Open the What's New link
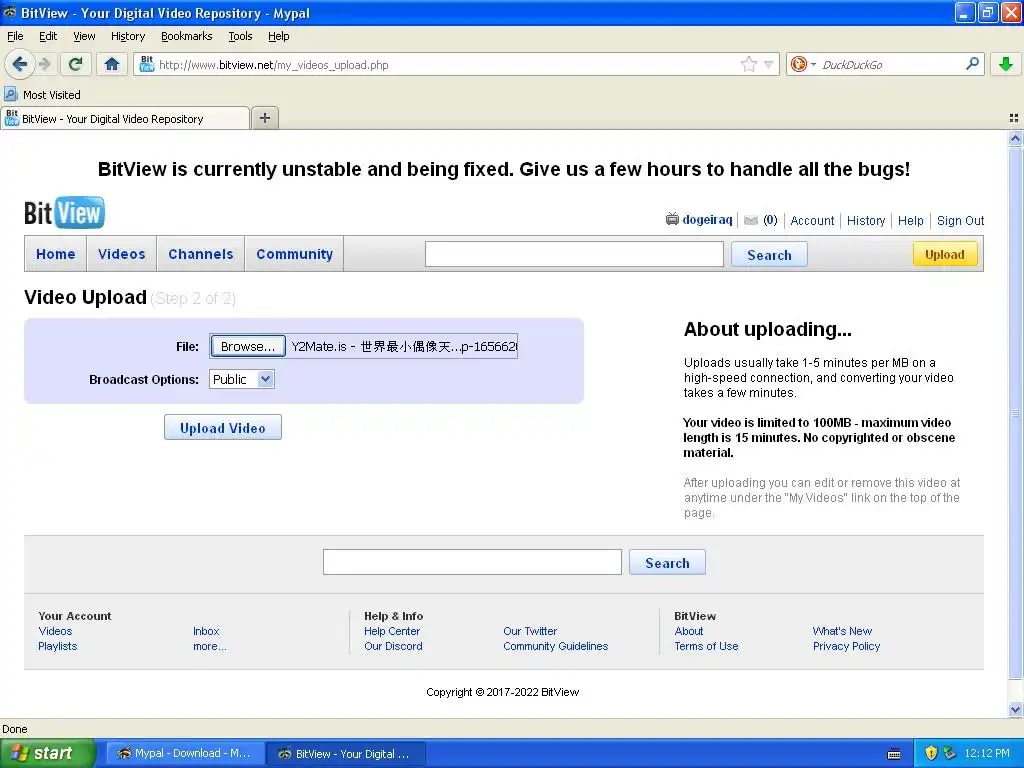The width and height of the screenshot is (1024, 768). tap(842, 631)
